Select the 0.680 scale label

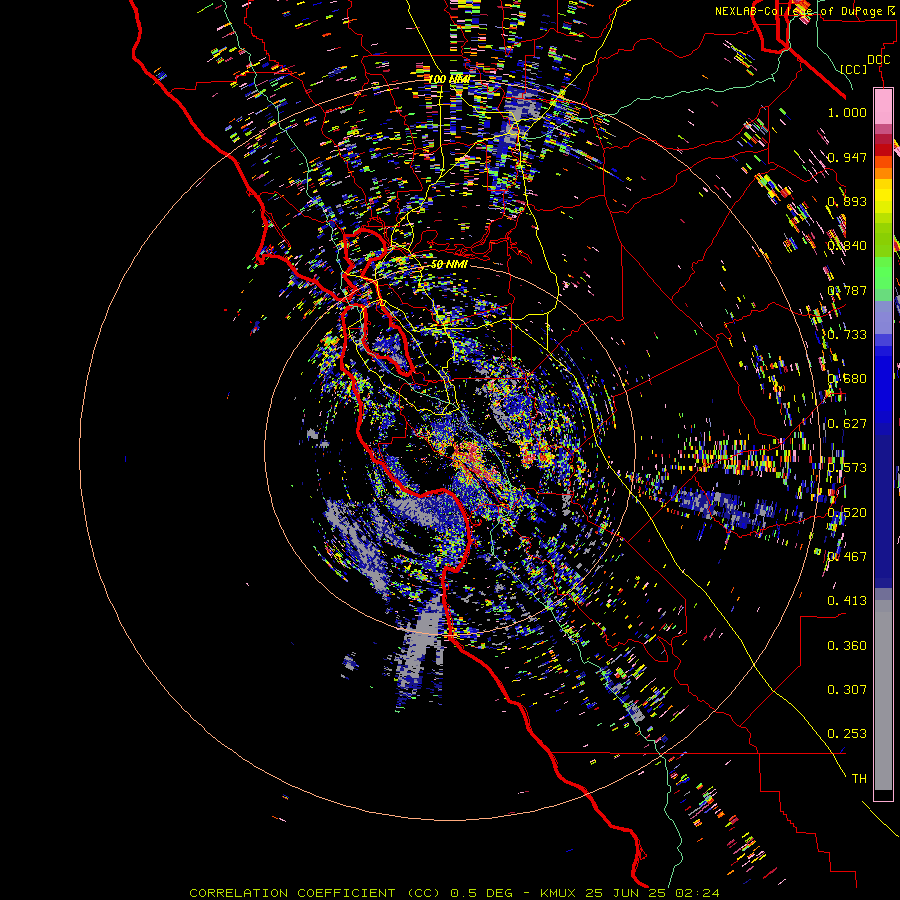pos(847,379)
